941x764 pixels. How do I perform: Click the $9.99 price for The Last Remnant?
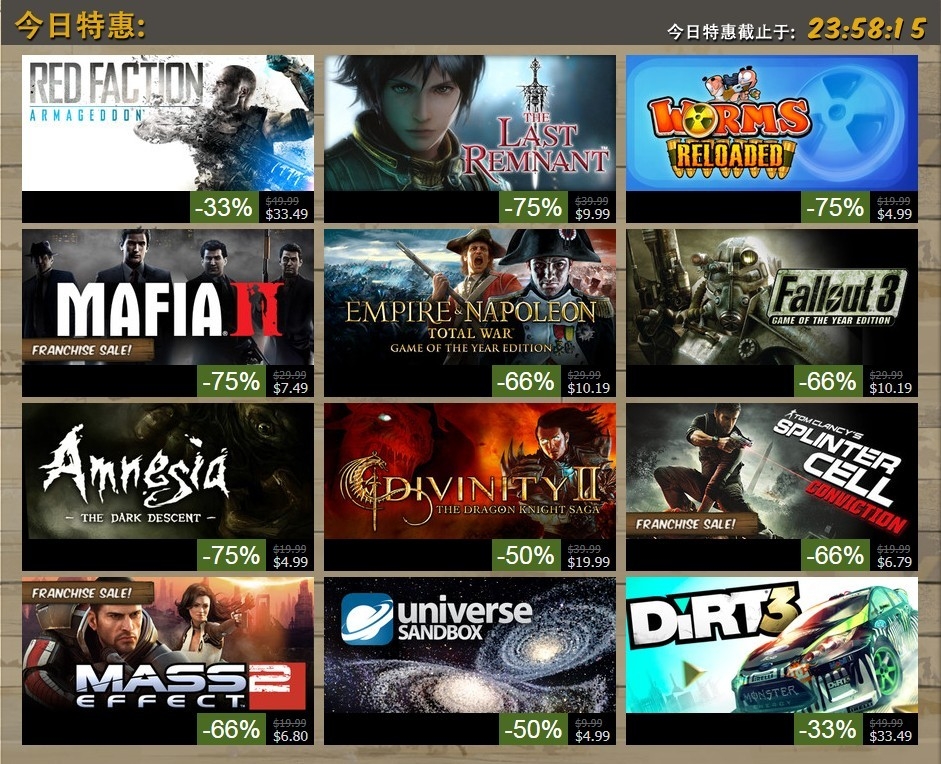tap(592, 214)
